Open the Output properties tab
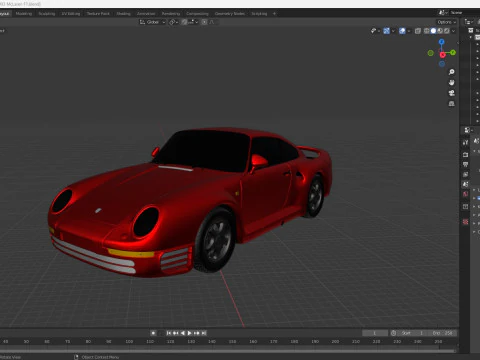480x360 pixels. [466, 164]
